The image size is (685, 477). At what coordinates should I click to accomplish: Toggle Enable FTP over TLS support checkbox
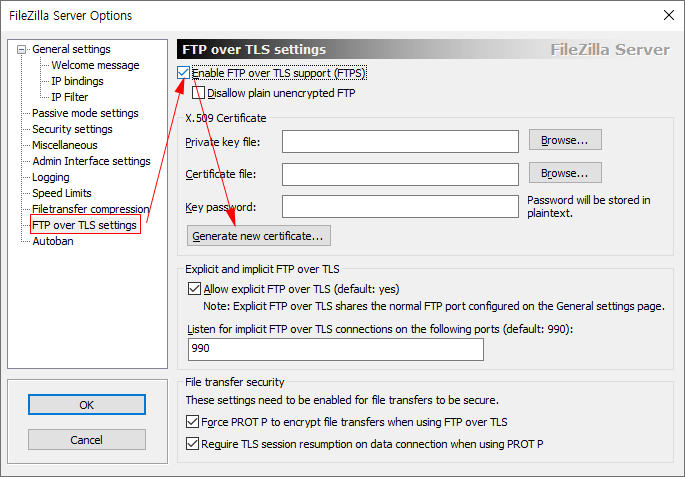coord(183,73)
